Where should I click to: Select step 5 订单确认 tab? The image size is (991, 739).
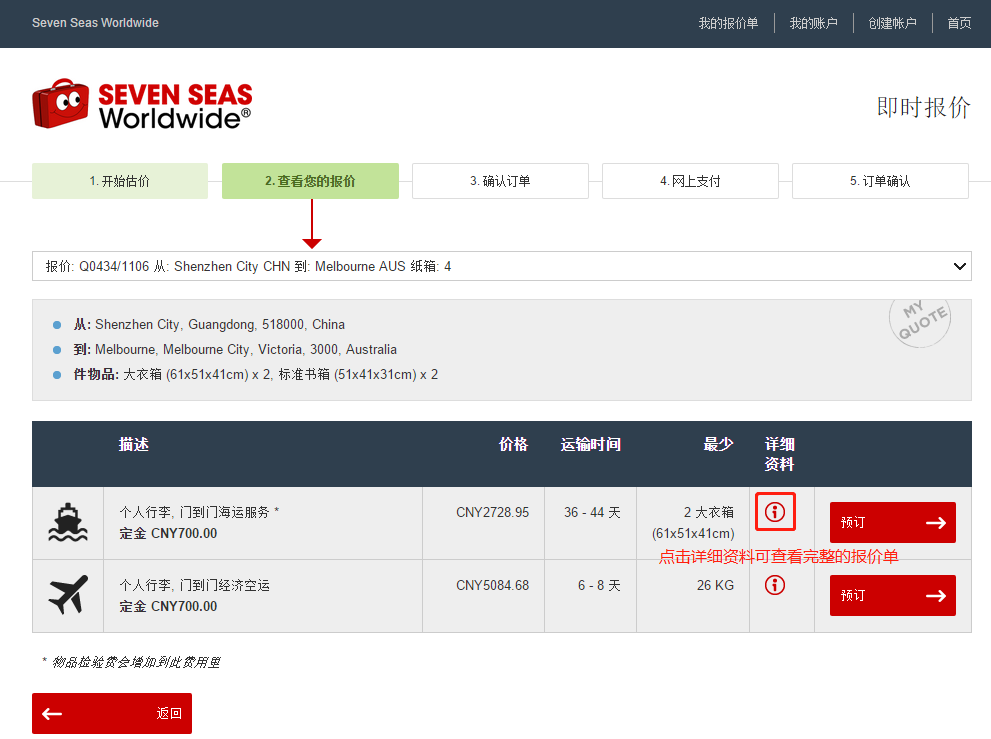(x=880, y=181)
